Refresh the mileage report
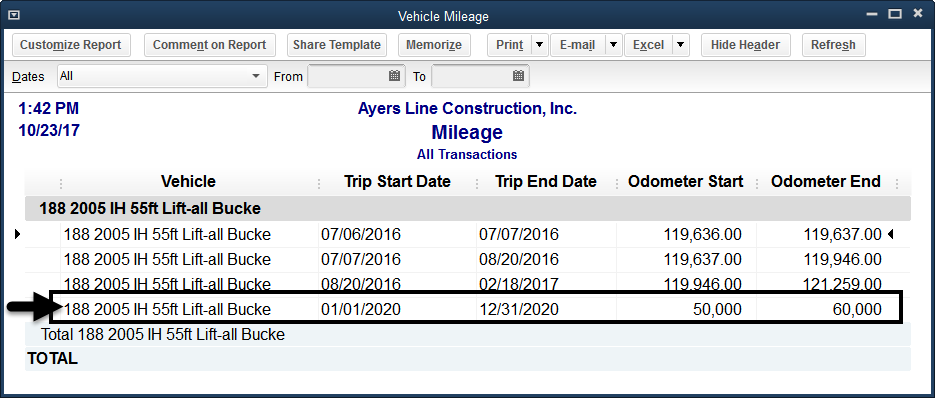This screenshot has height=398, width=935. pyautogui.click(x=833, y=45)
